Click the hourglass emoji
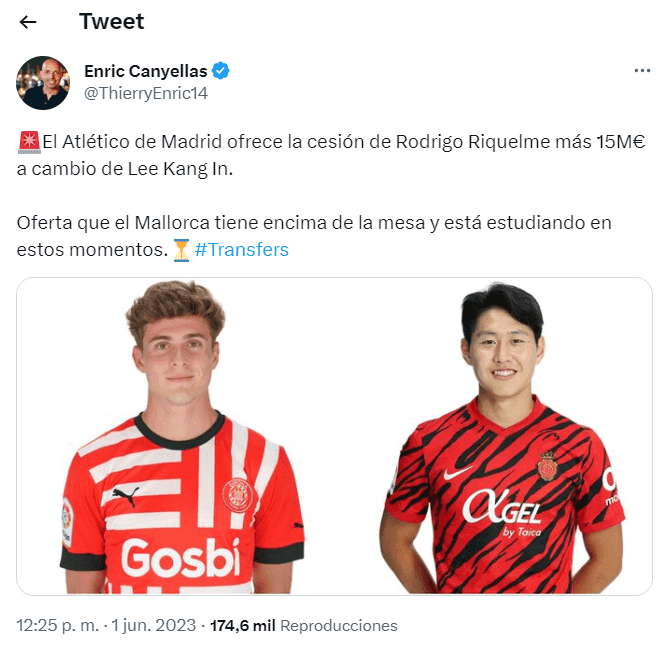 [181, 250]
